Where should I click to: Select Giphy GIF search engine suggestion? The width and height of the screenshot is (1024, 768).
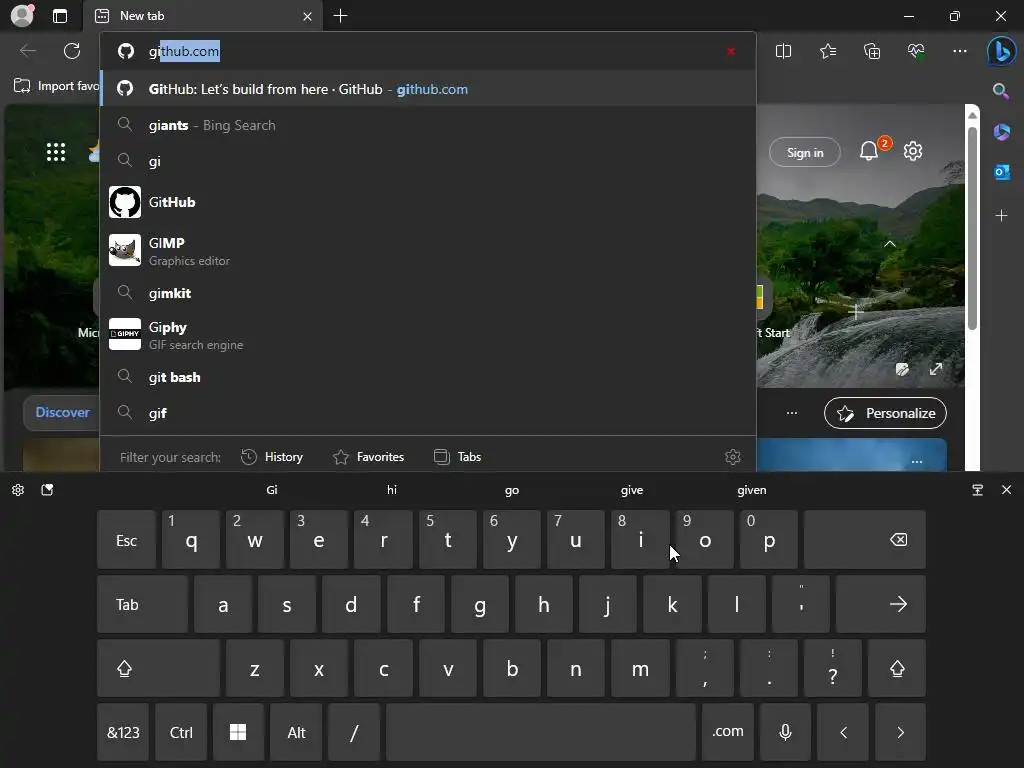tap(428, 334)
